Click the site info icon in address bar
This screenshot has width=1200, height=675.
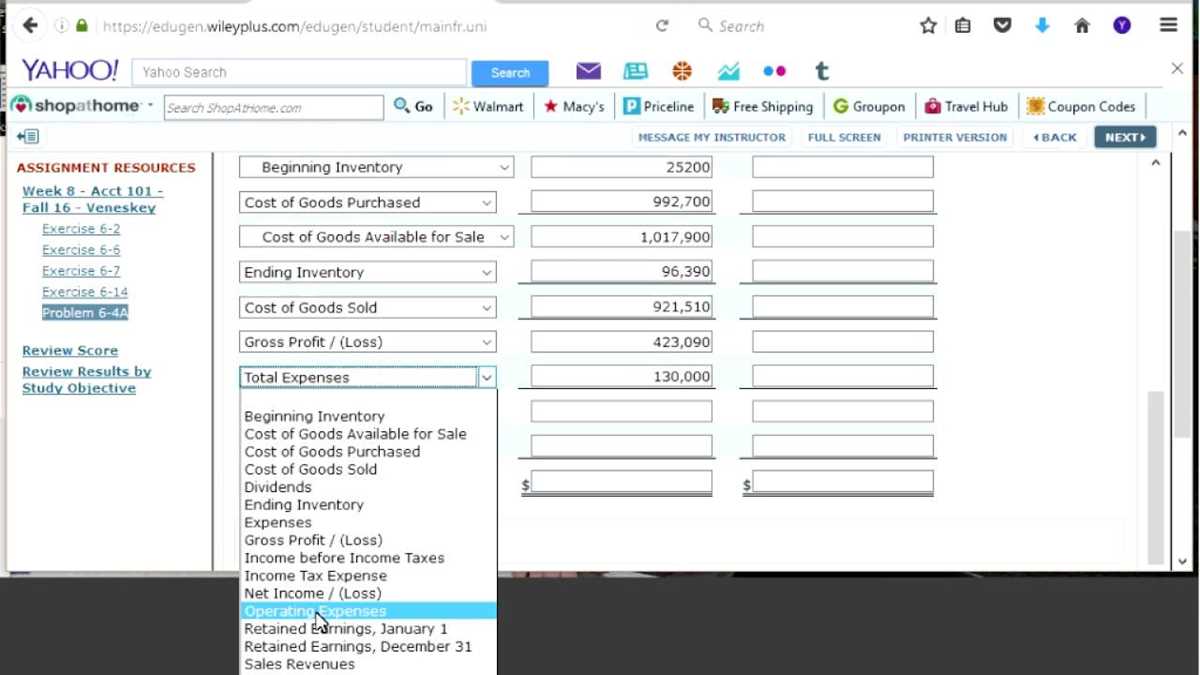click(62, 26)
